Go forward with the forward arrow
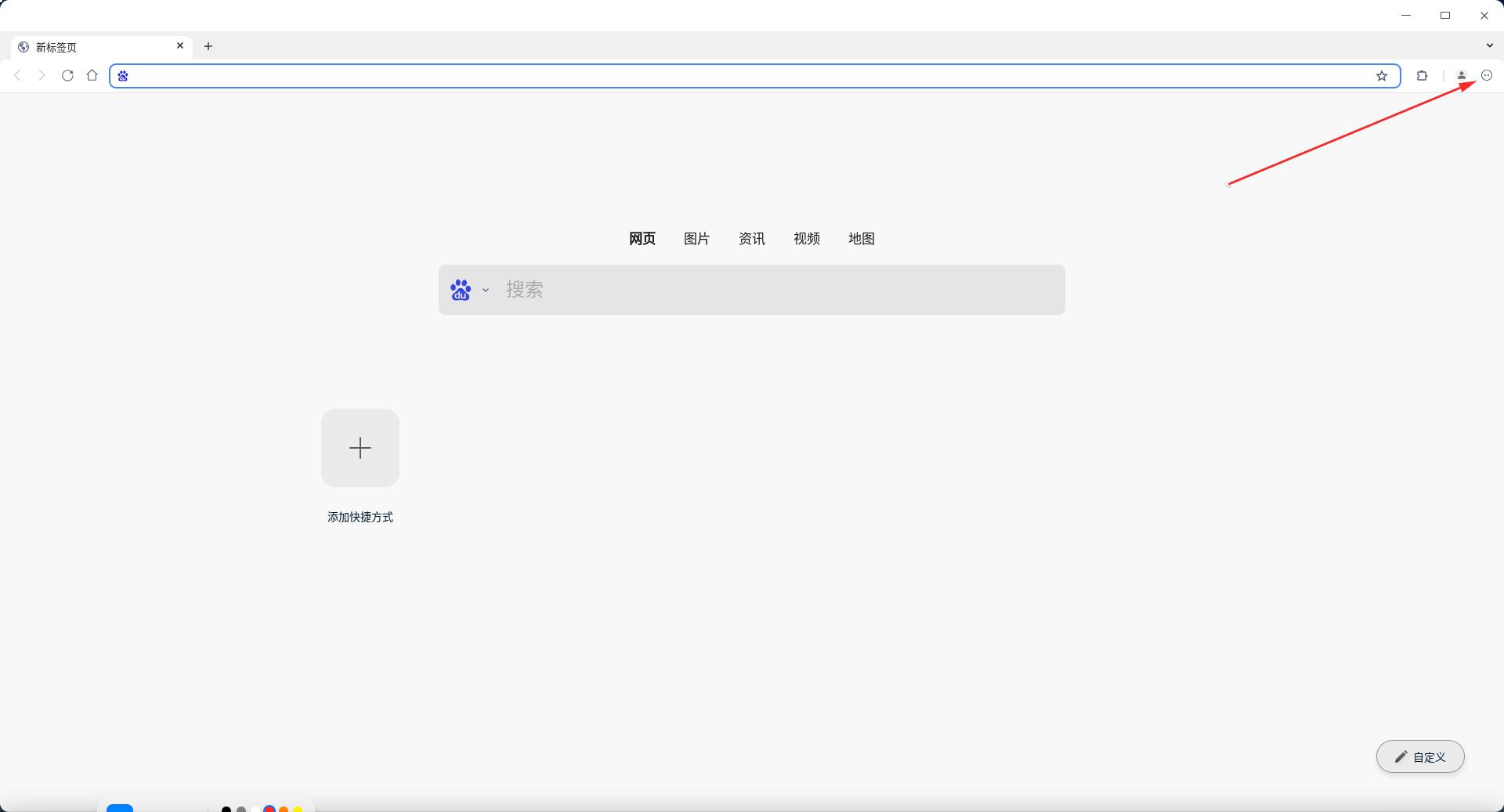This screenshot has height=812, width=1504. coord(42,76)
